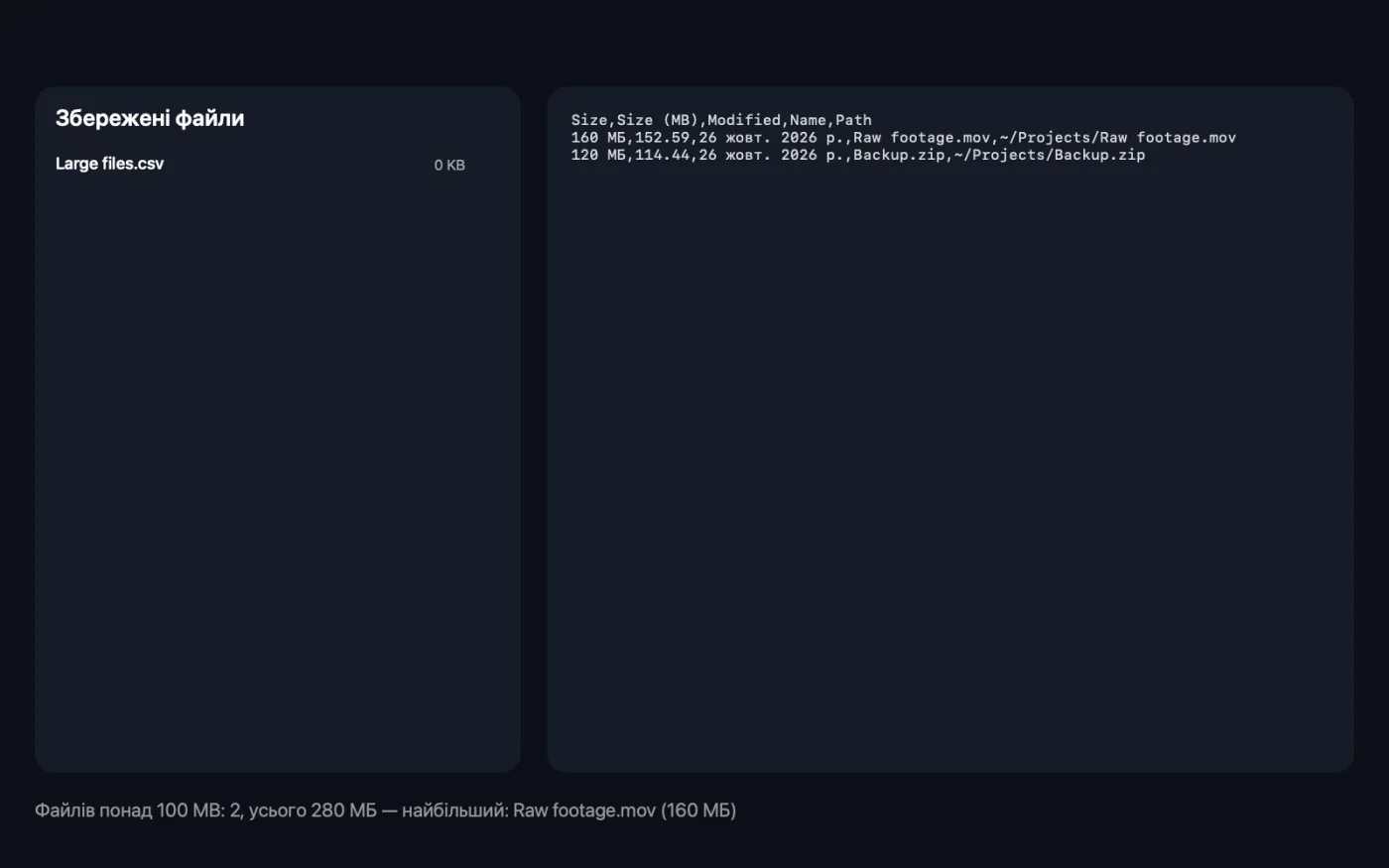Click the status summary about files over 100 MB

(385, 810)
